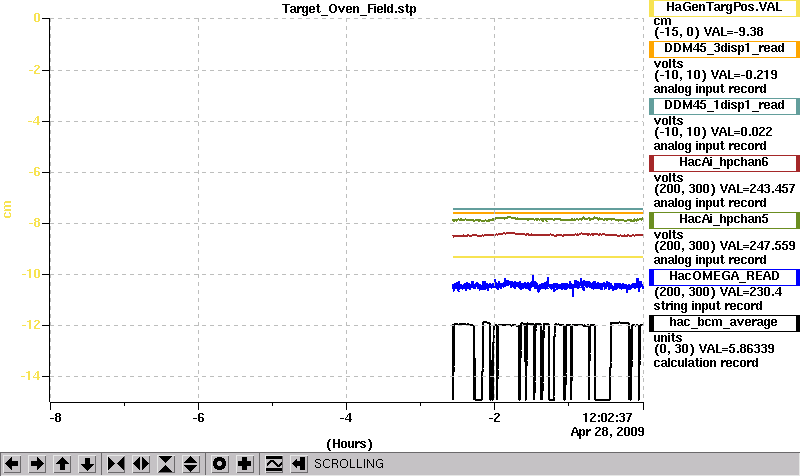The height and width of the screenshot is (476, 800).
Task: Click the VAL=243.457 readout
Action: pyautogui.click(x=757, y=189)
